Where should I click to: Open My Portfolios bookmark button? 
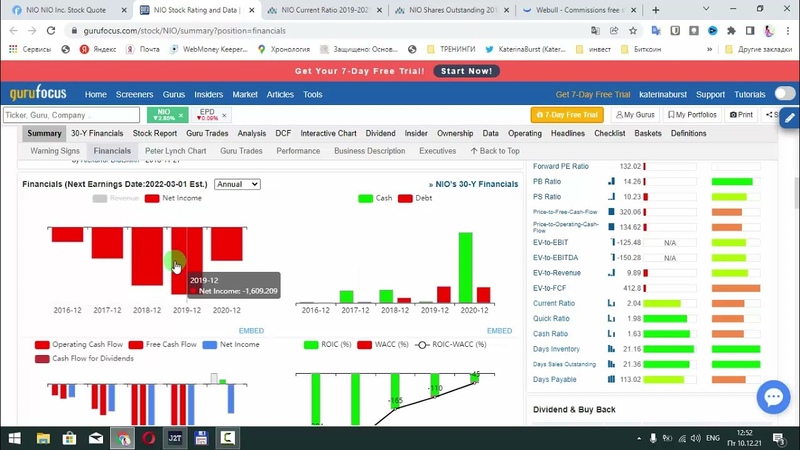click(x=692, y=115)
